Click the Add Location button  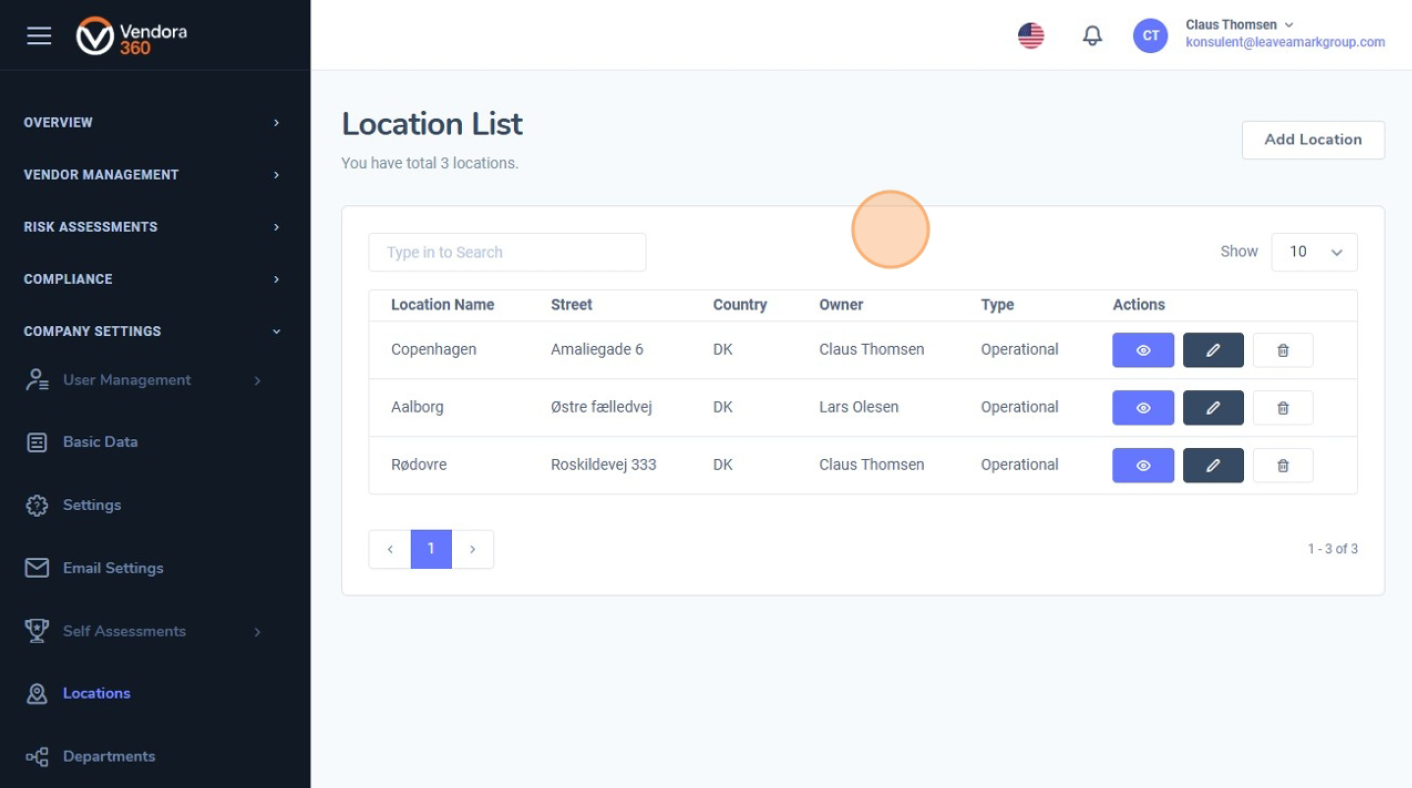pyautogui.click(x=1313, y=140)
